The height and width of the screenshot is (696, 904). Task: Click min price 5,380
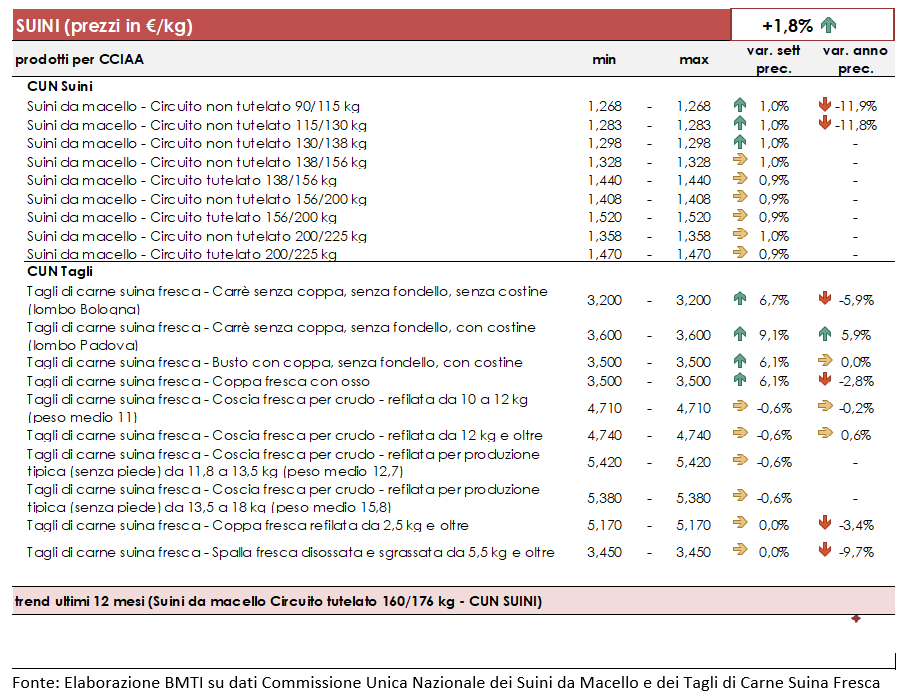coord(605,498)
